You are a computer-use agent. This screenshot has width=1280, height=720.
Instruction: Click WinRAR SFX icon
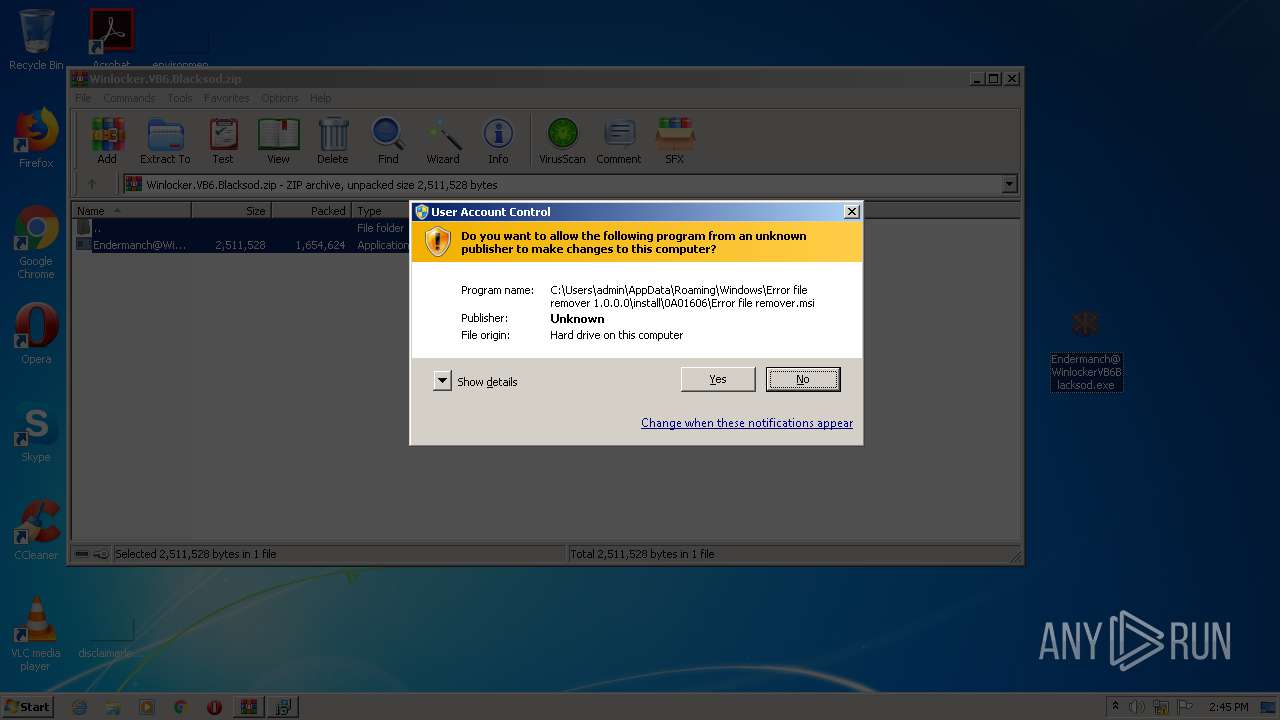[x=675, y=141]
